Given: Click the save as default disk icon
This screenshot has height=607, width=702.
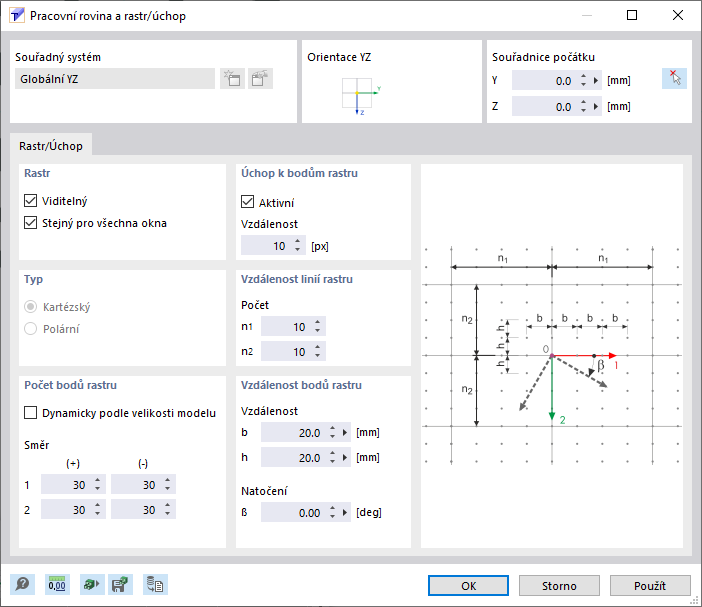Looking at the screenshot, I should [x=120, y=585].
